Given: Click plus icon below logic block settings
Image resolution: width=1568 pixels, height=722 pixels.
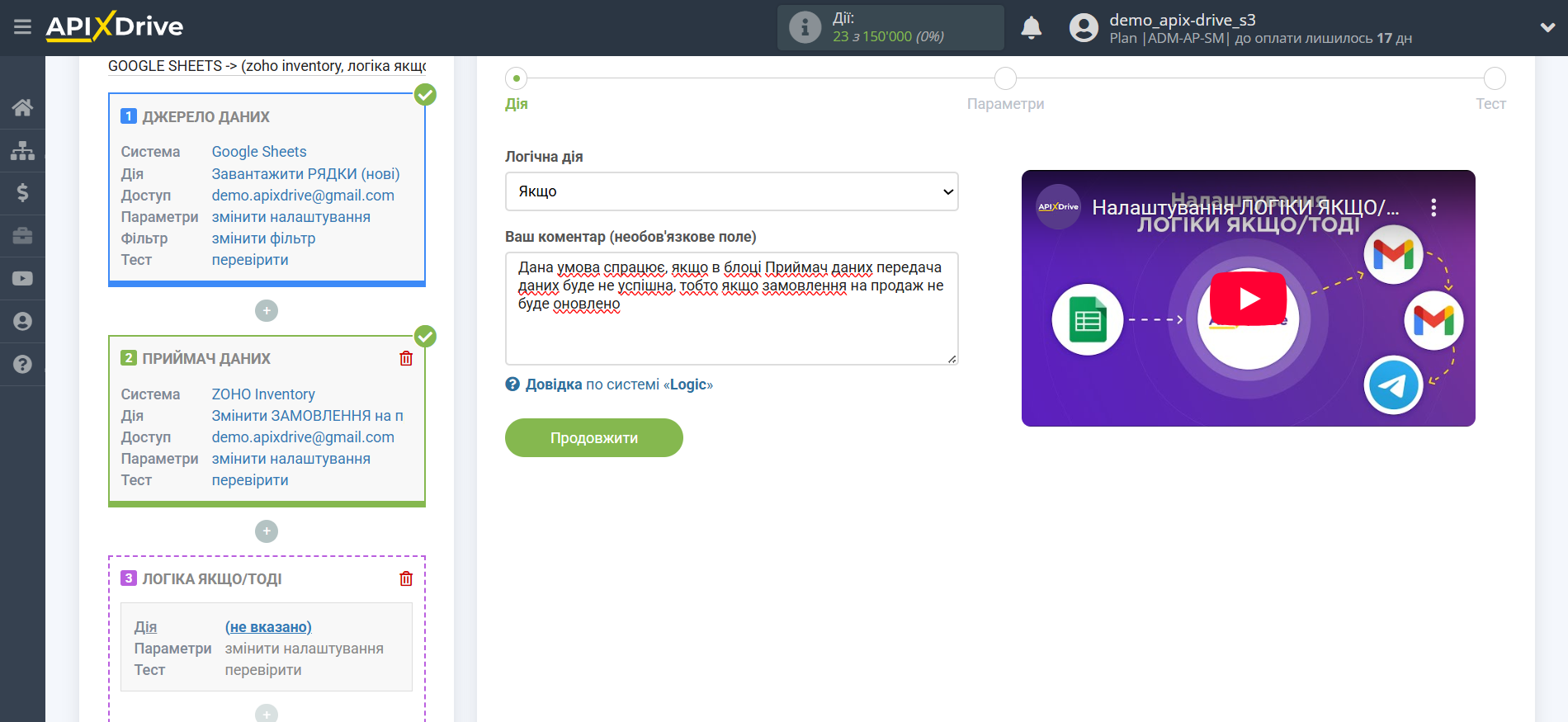Looking at the screenshot, I should pyautogui.click(x=266, y=713).
